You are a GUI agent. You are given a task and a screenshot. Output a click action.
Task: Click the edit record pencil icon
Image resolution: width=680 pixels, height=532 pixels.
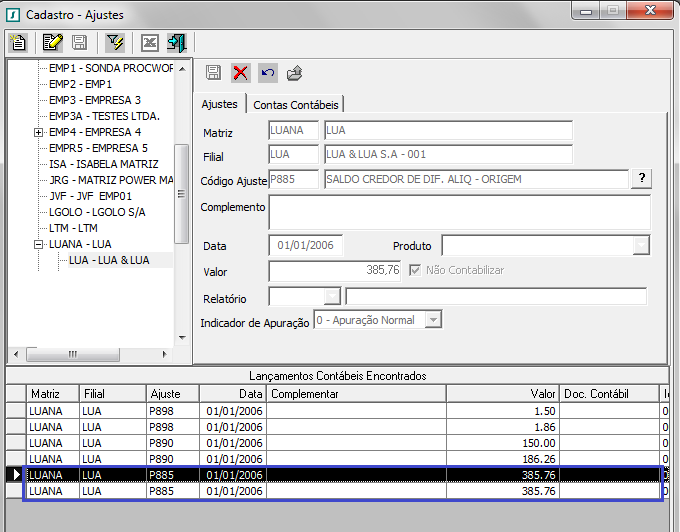[53, 42]
